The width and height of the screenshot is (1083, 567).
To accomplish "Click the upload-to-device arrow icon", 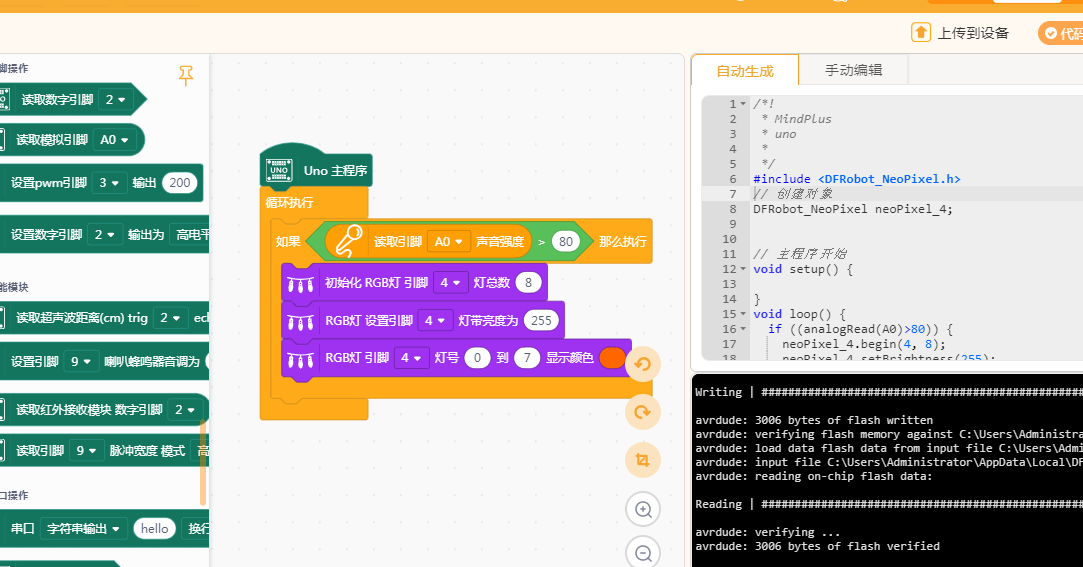I will click(921, 32).
